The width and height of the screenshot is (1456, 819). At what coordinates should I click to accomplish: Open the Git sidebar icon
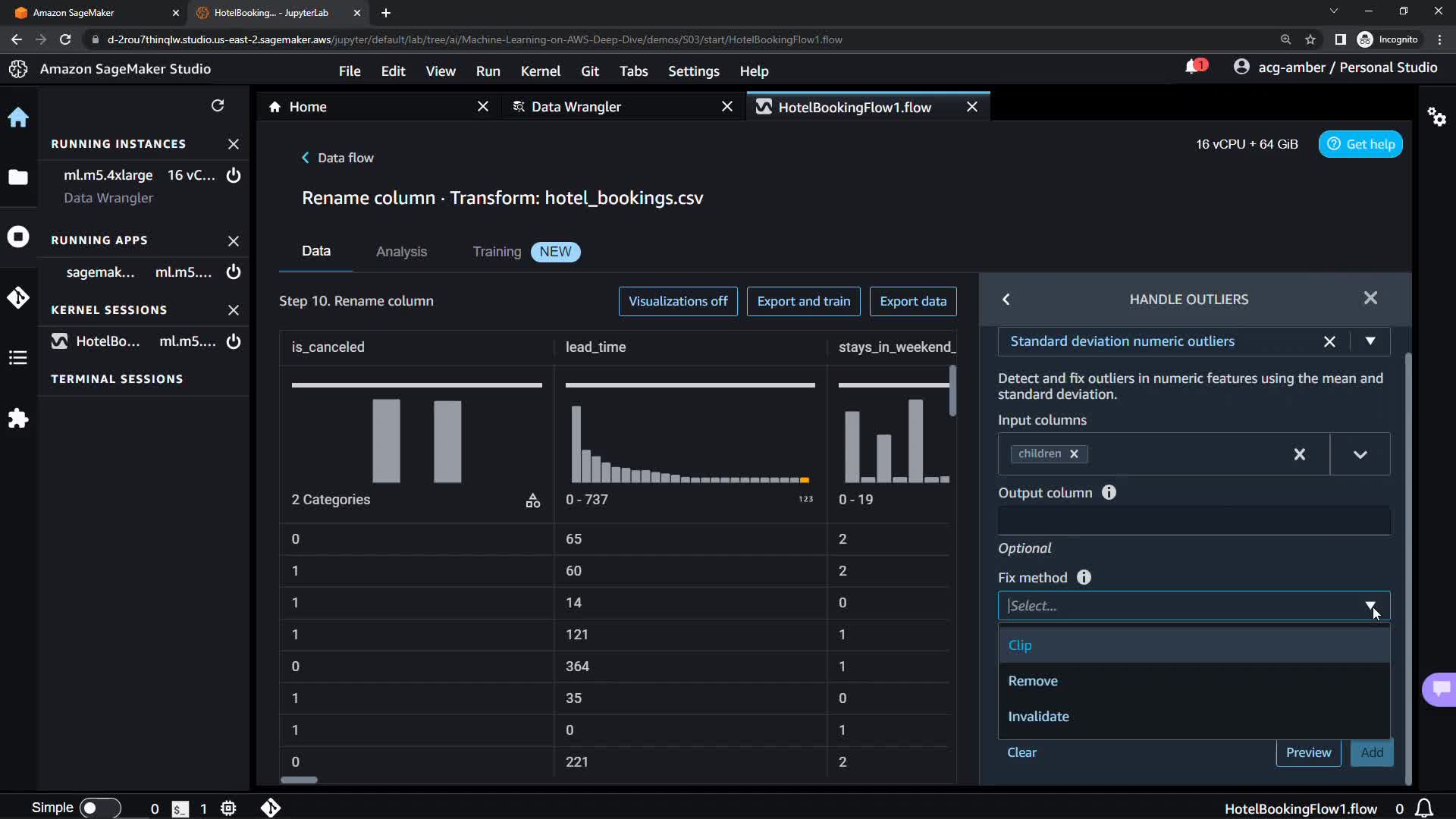click(18, 297)
